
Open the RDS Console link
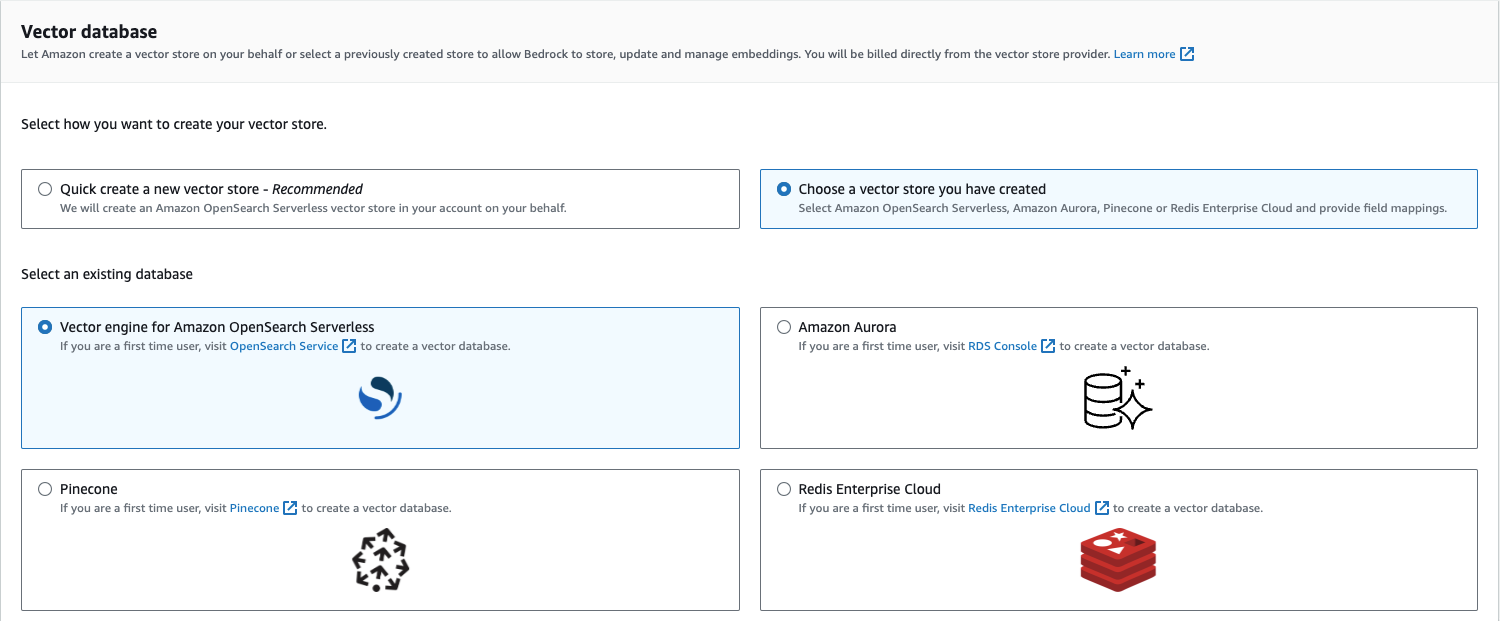point(1002,346)
